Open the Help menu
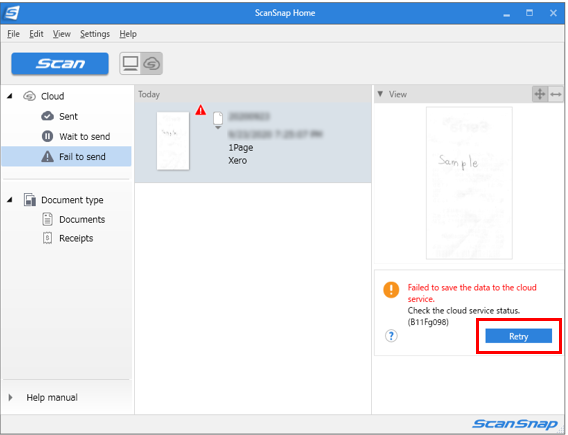The image size is (568, 435). pyautogui.click(x=128, y=34)
